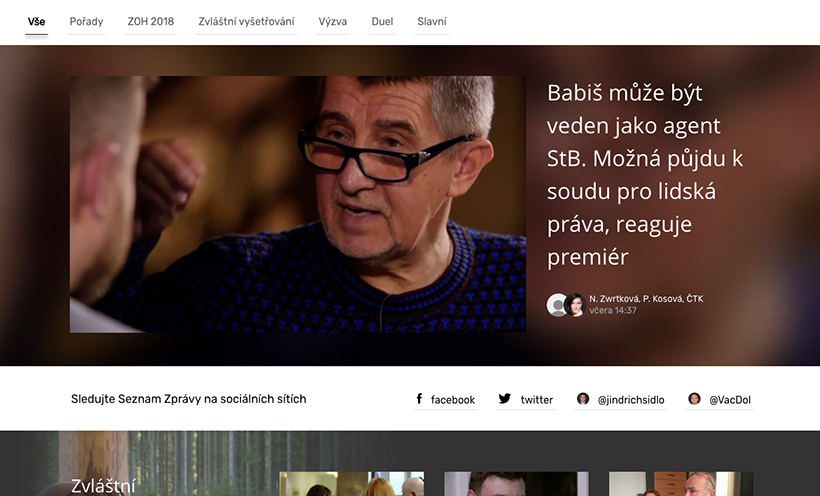Click the Twitter bird icon

[505, 399]
